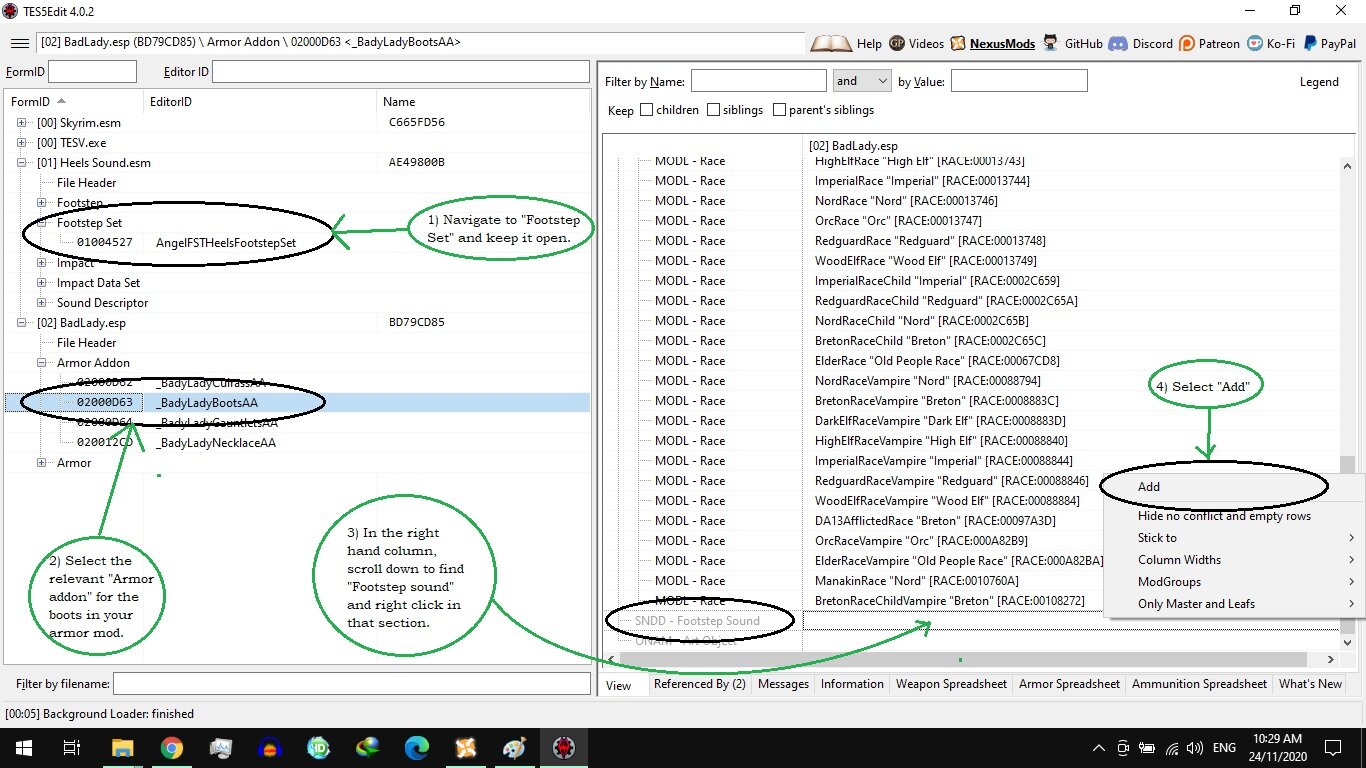Open Internet Download Manager on the taskbar
1366x768 pixels.
367,748
